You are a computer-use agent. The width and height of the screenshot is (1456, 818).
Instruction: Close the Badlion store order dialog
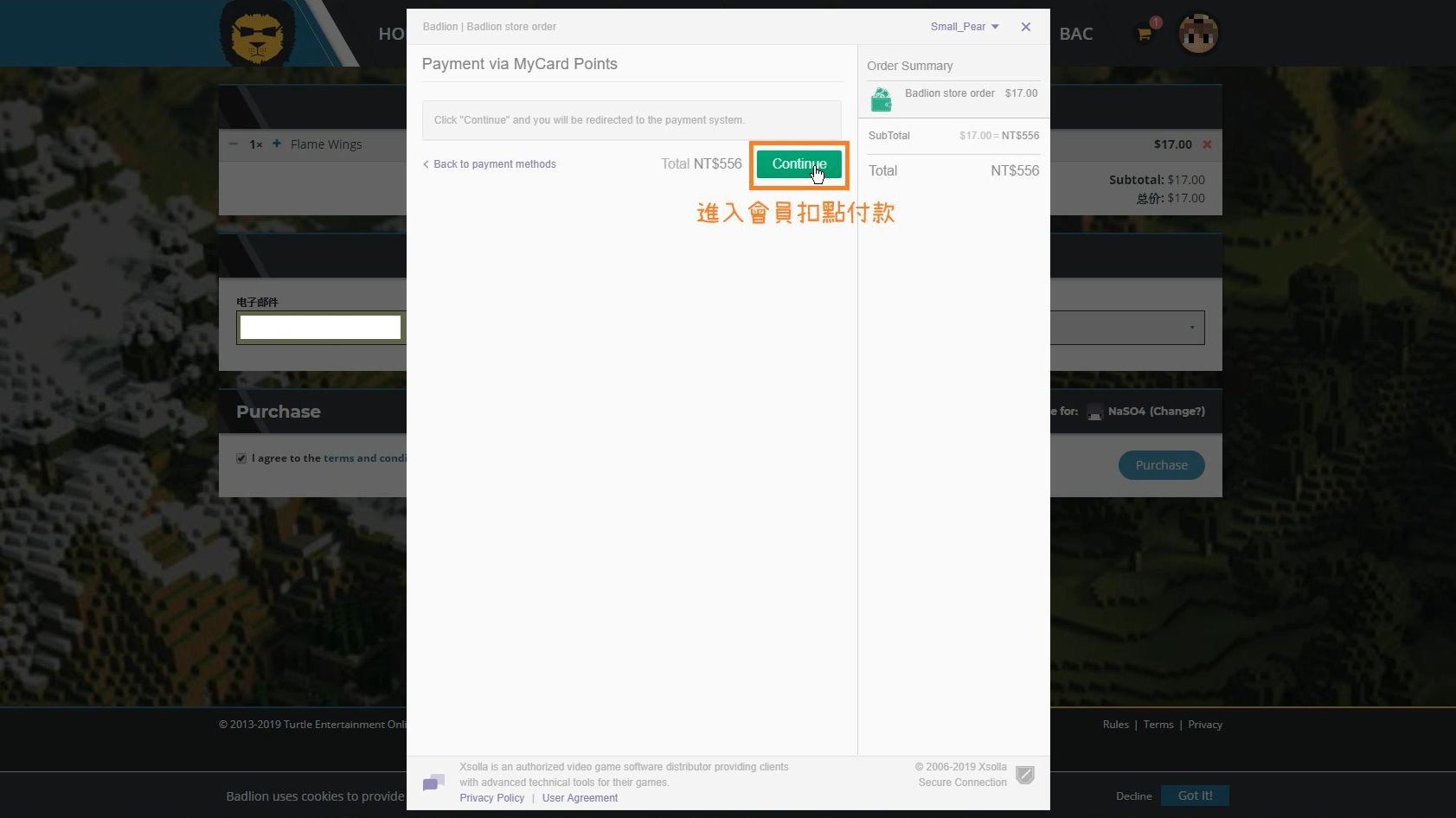1026,27
